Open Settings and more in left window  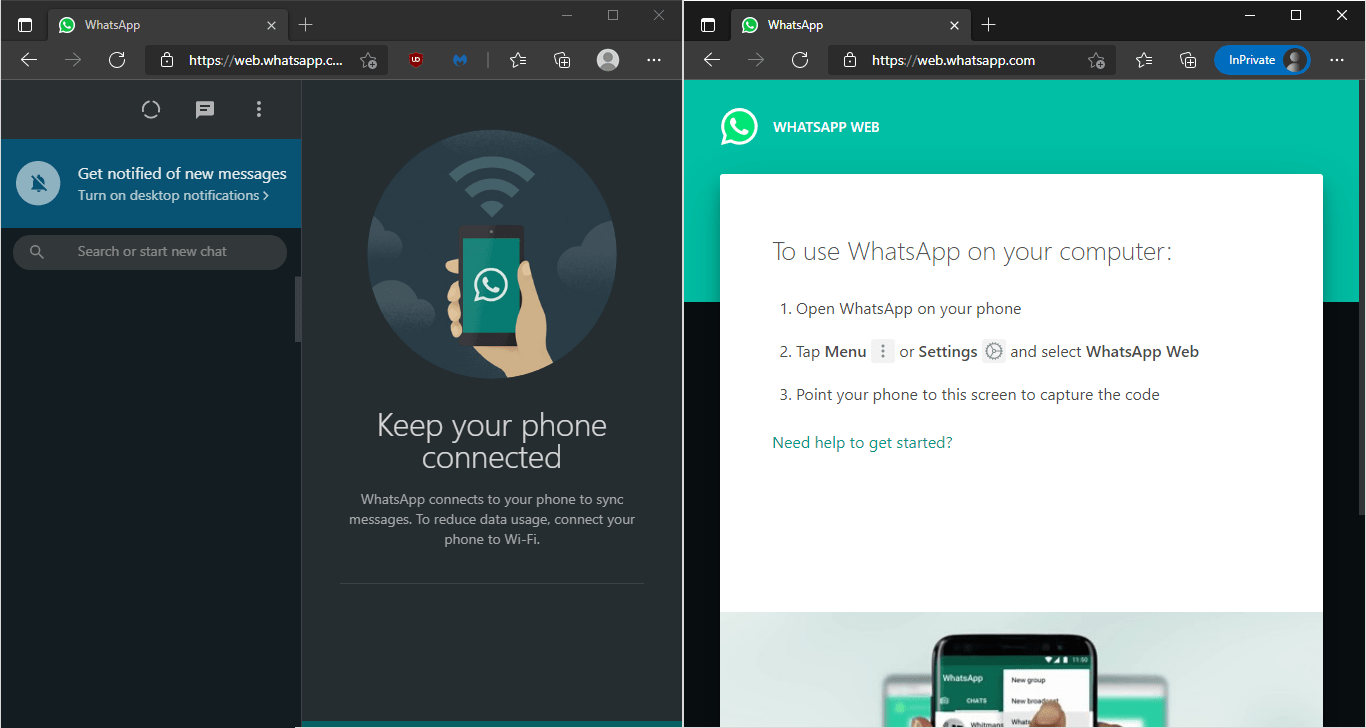(654, 60)
